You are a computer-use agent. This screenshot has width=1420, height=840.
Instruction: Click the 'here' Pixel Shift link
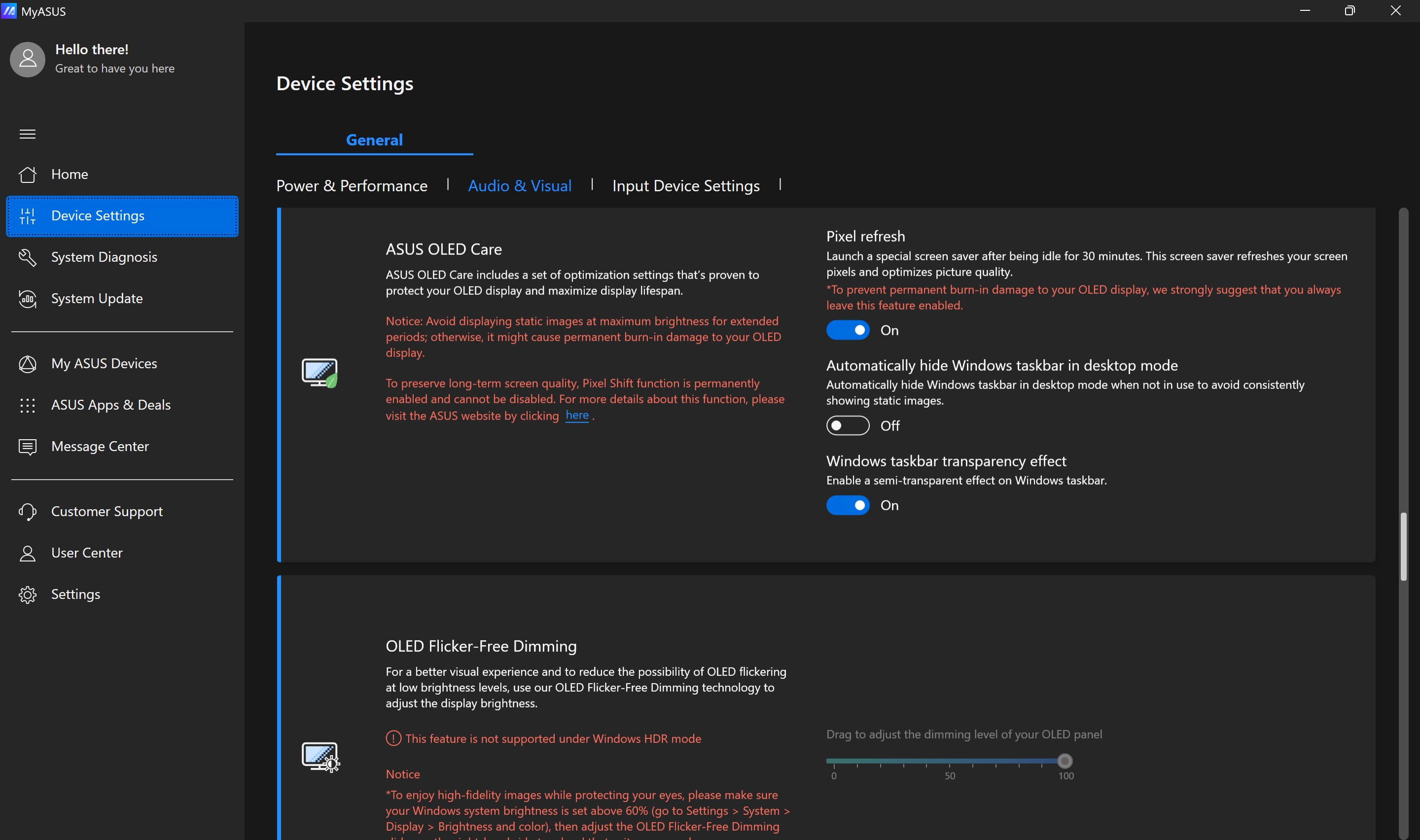(576, 415)
